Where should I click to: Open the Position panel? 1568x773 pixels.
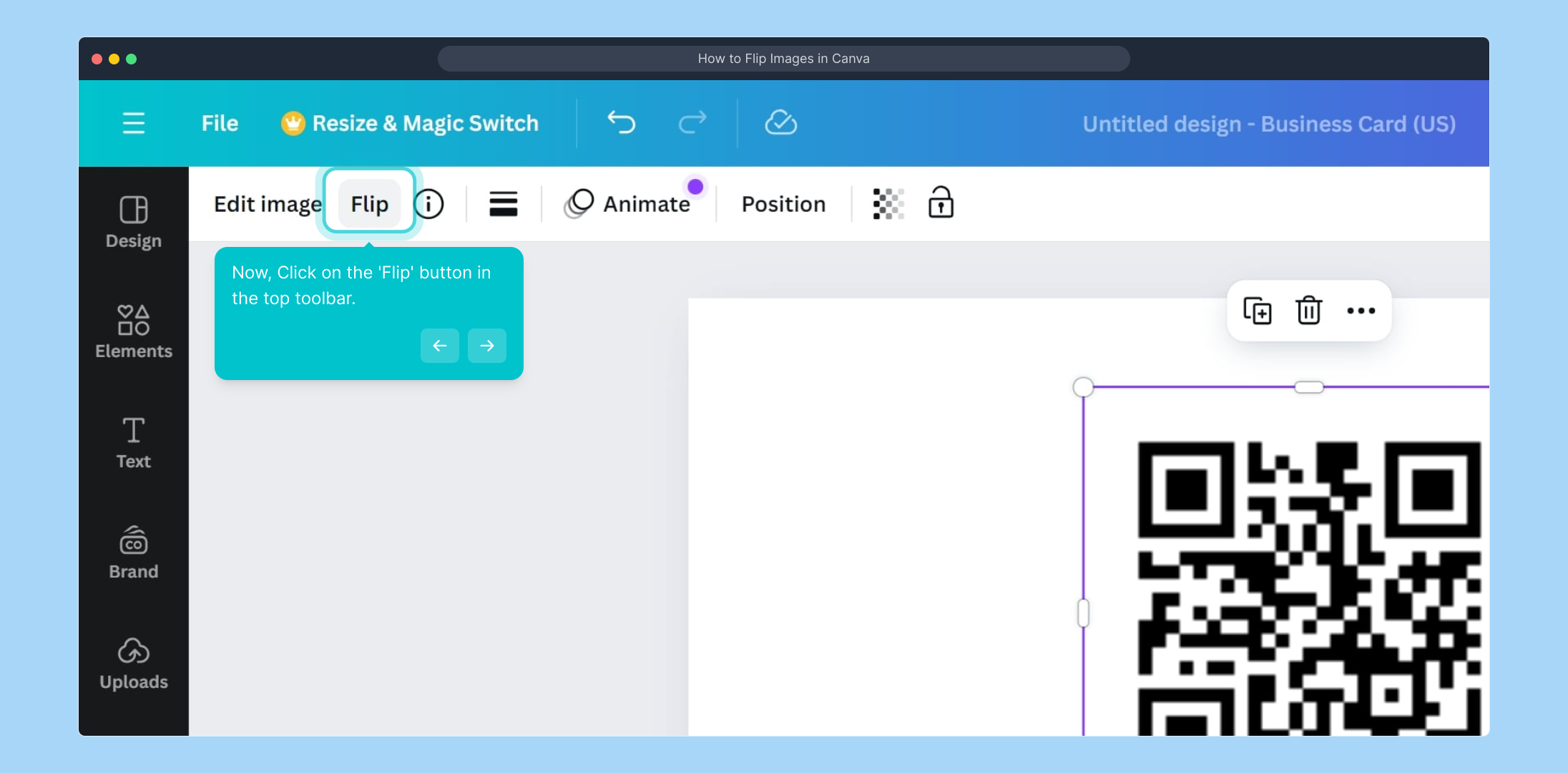click(x=783, y=204)
